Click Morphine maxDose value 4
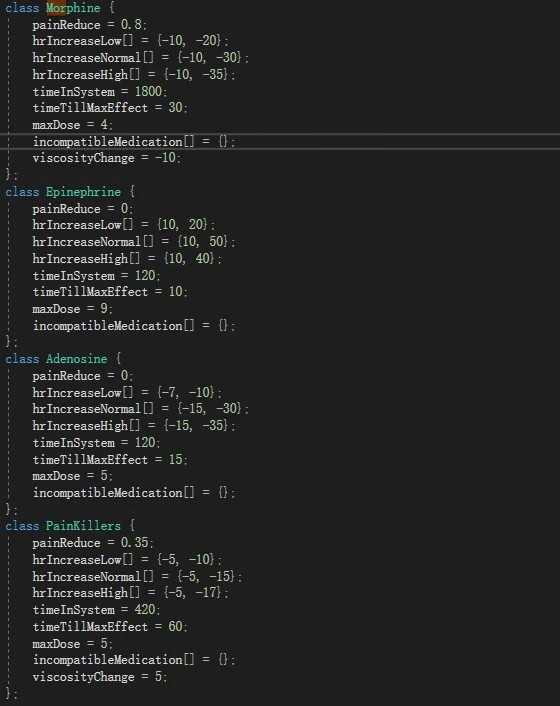The image size is (560, 706). click(104, 125)
